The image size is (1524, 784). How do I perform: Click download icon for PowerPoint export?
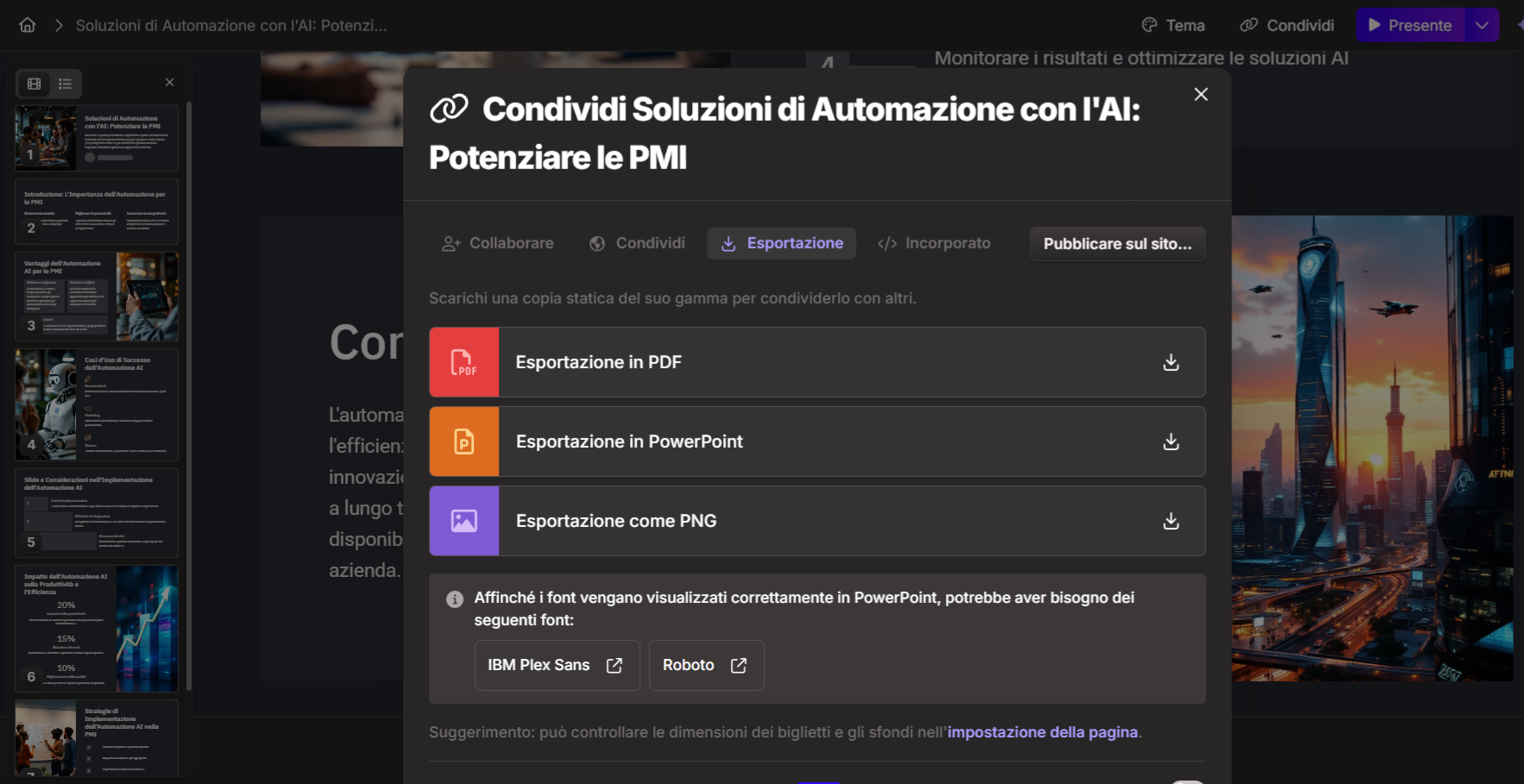1170,442
